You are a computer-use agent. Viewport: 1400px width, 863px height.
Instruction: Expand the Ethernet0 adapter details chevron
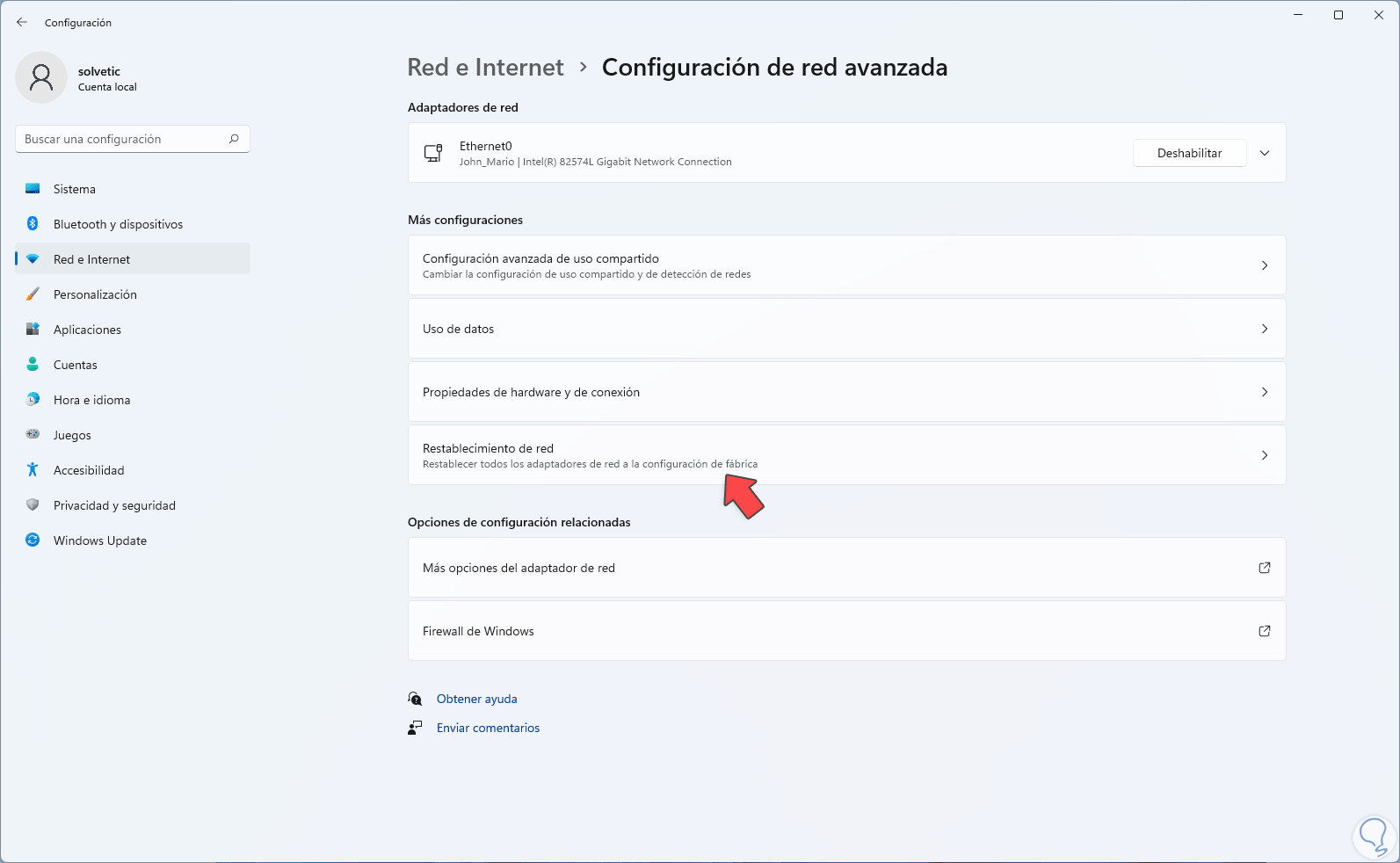tap(1265, 153)
